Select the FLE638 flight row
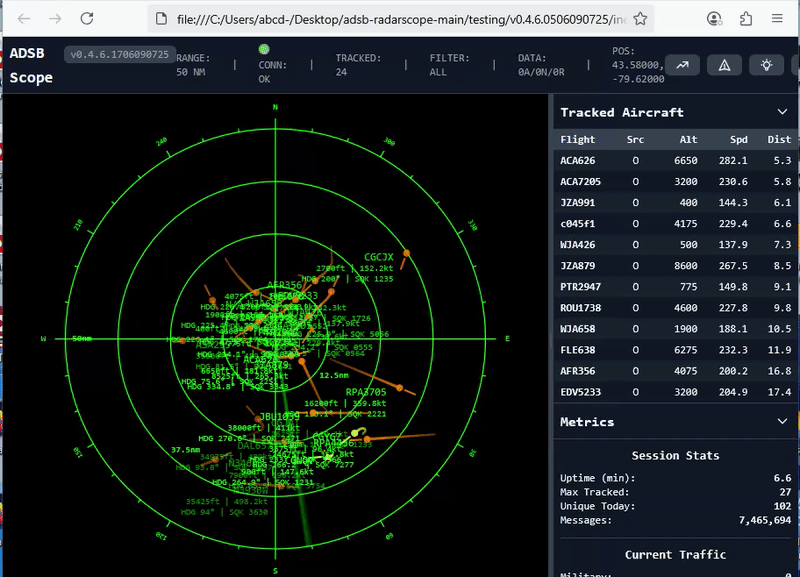The image size is (800, 577). (x=676, y=350)
